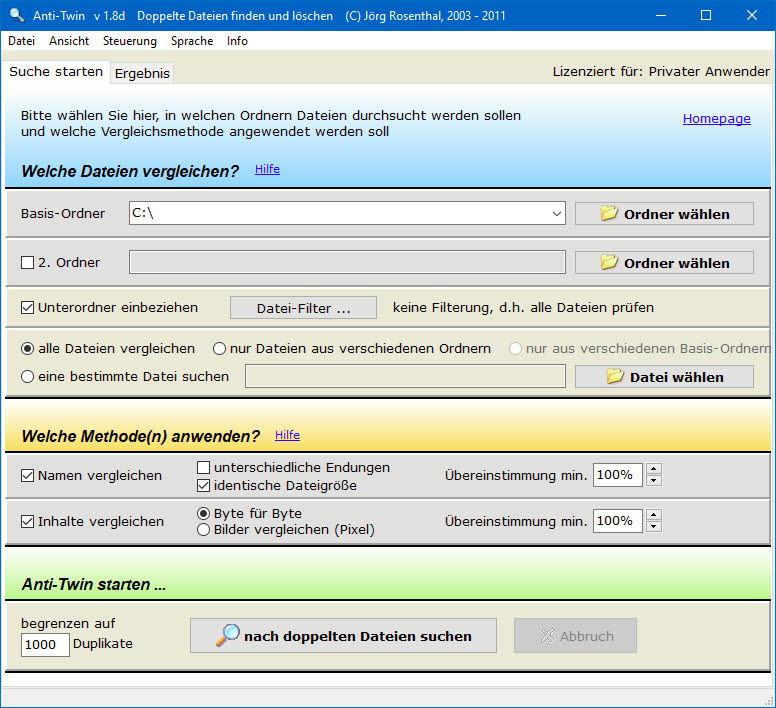Open the Sprache menu
Viewport: 776px width, 708px height.
point(192,41)
